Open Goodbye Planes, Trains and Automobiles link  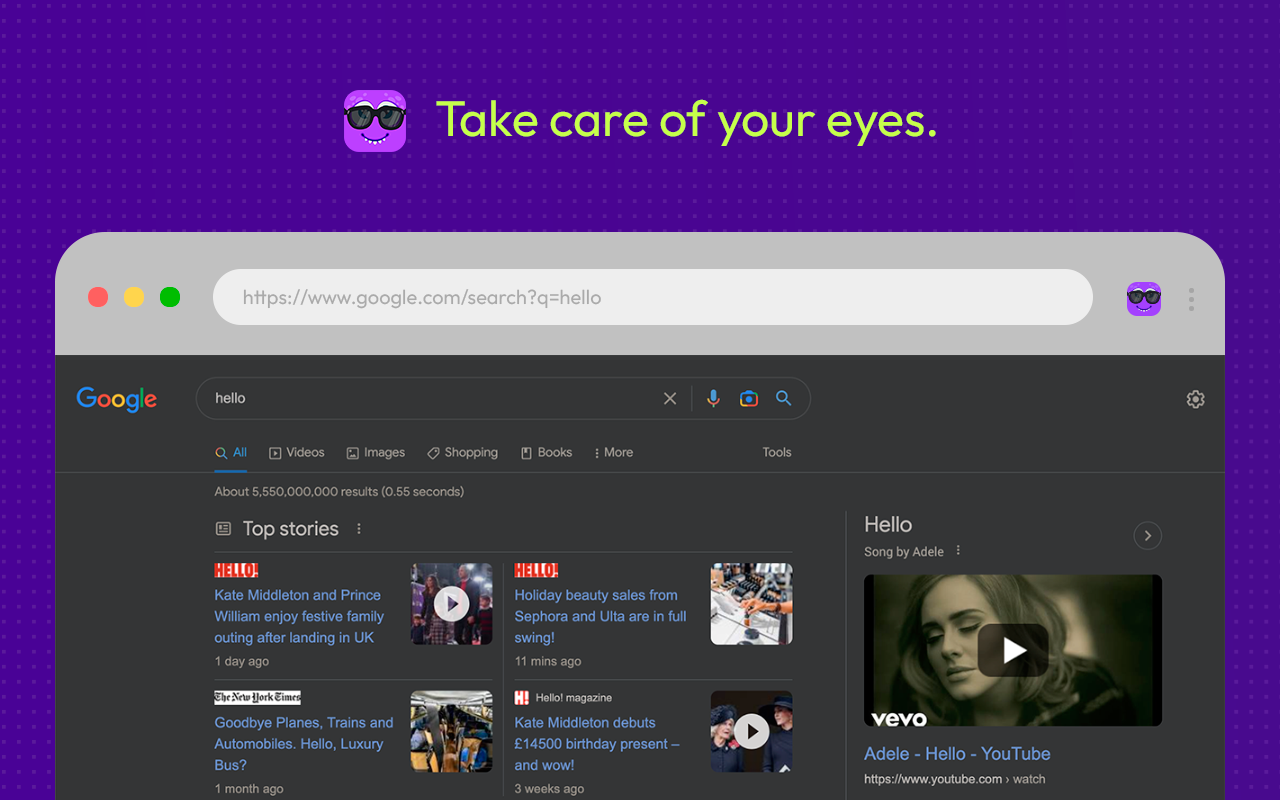pyautogui.click(x=304, y=744)
